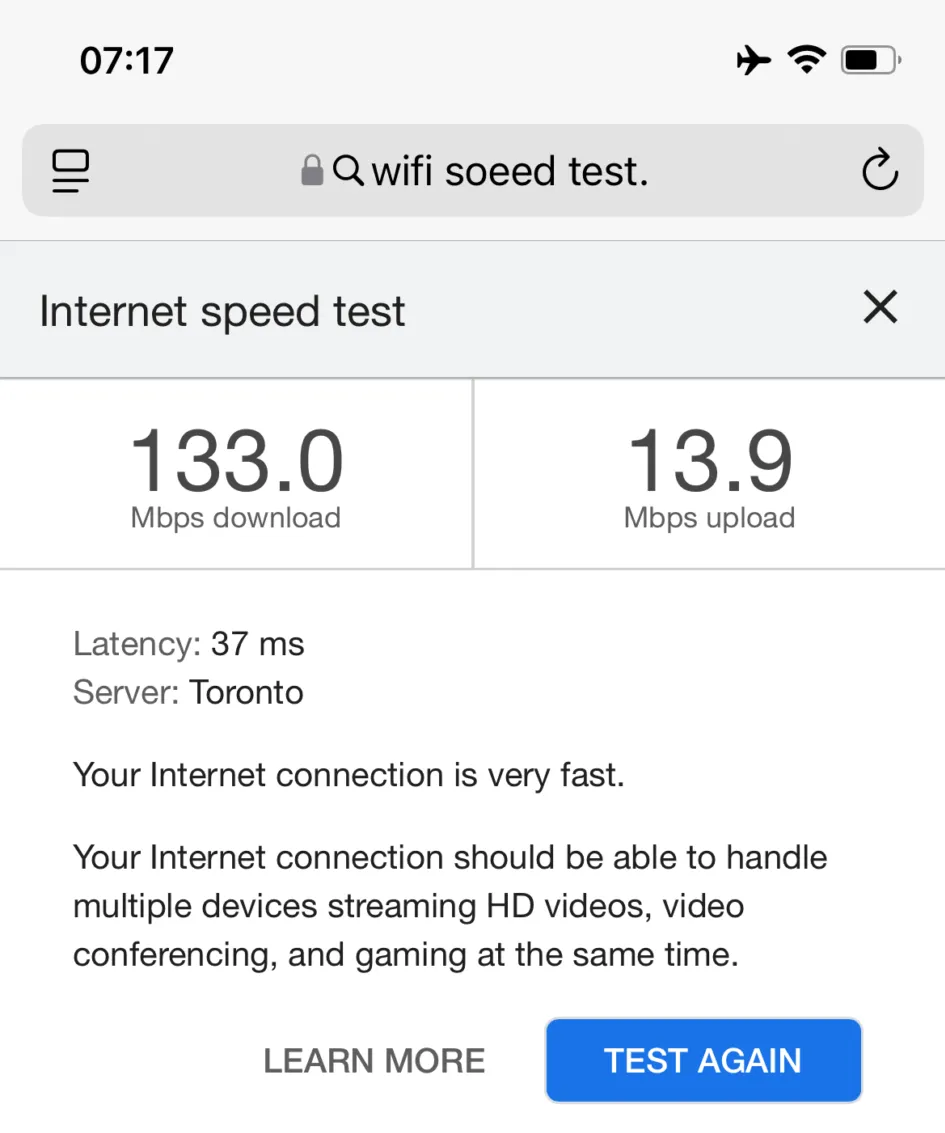The height and width of the screenshot is (1133, 945).
Task: Select the 13.9 Mbps upload result
Action: click(x=709, y=458)
